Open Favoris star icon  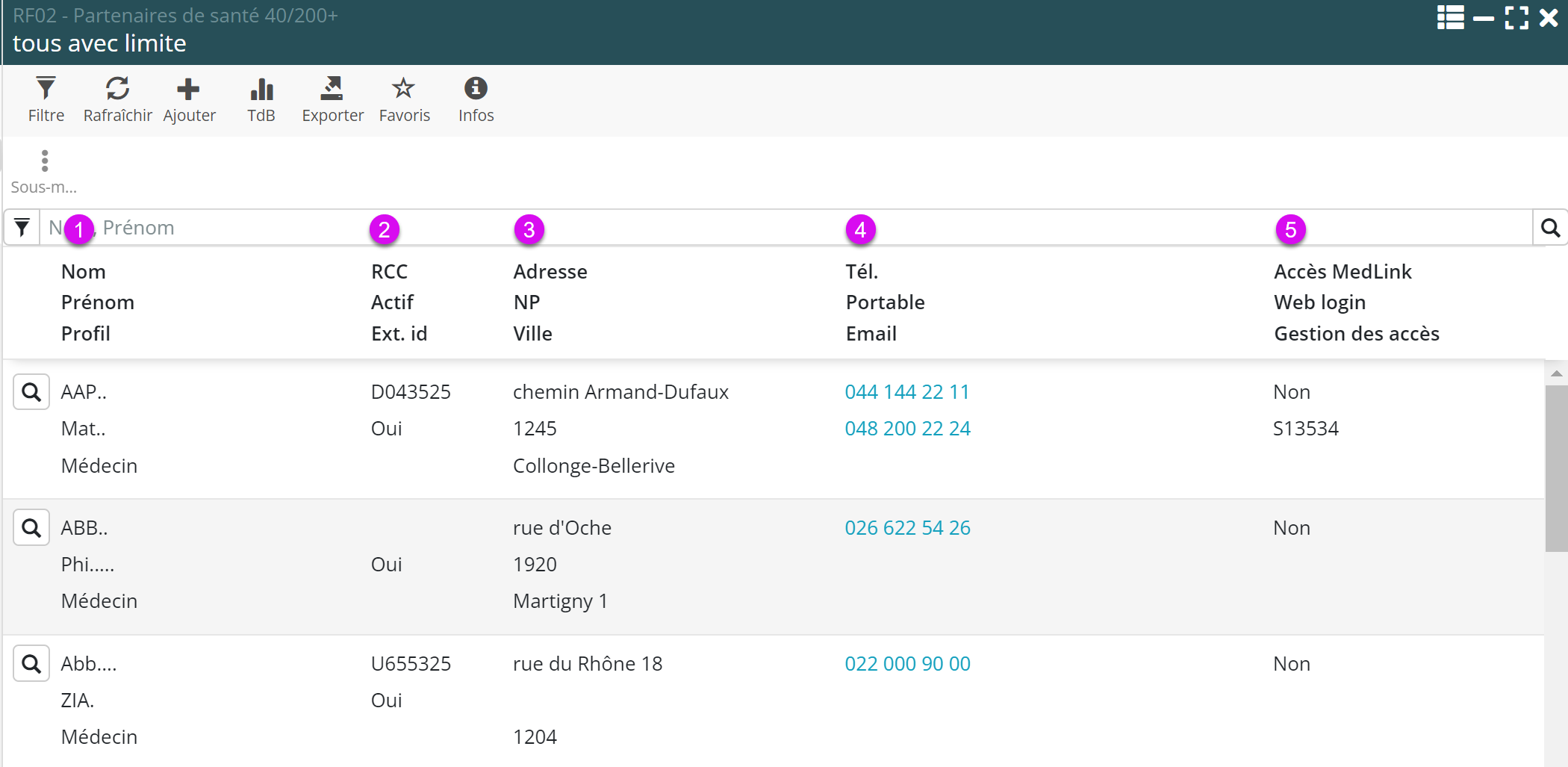pos(404,99)
